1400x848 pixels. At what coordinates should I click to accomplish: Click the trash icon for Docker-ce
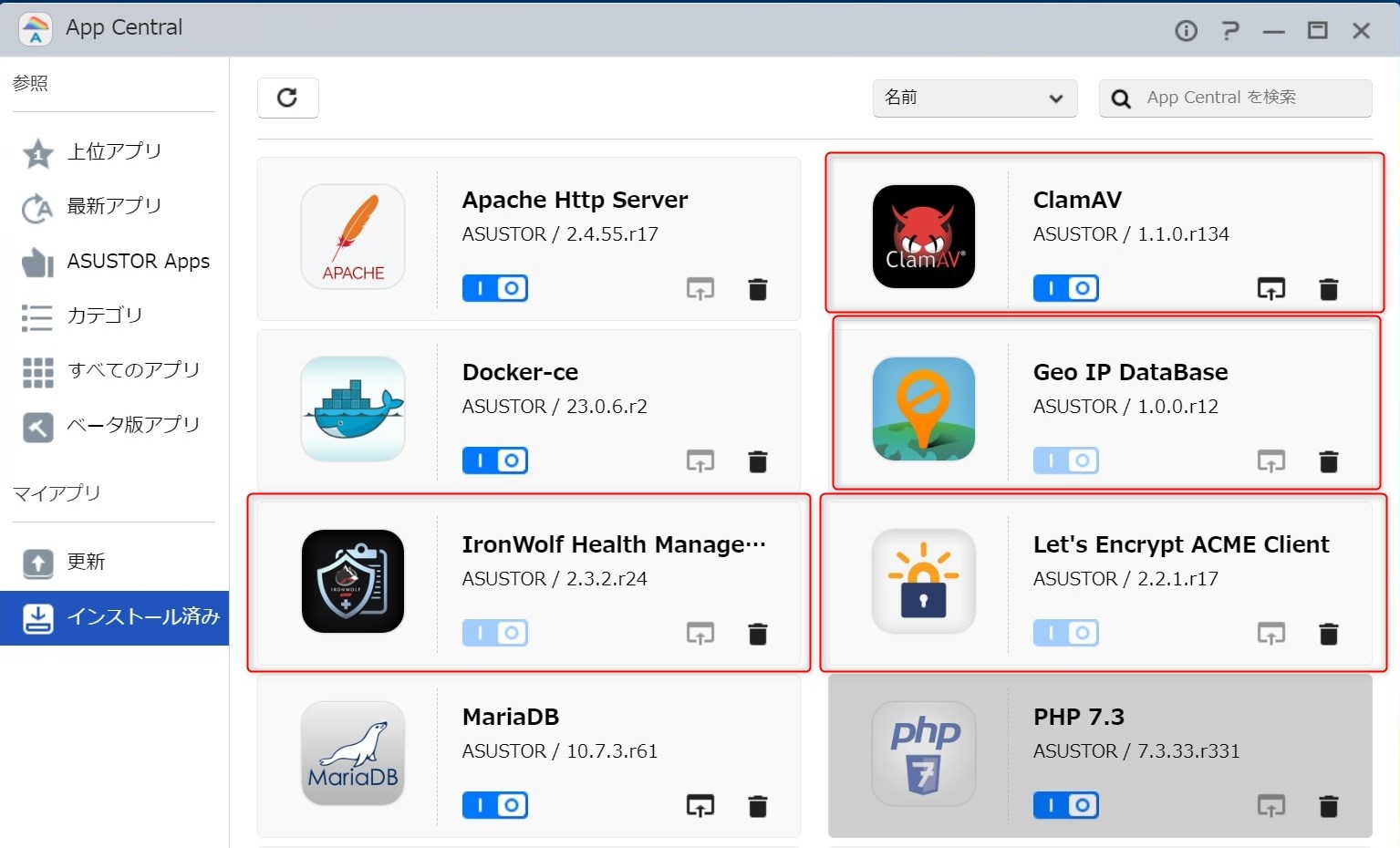tap(757, 461)
